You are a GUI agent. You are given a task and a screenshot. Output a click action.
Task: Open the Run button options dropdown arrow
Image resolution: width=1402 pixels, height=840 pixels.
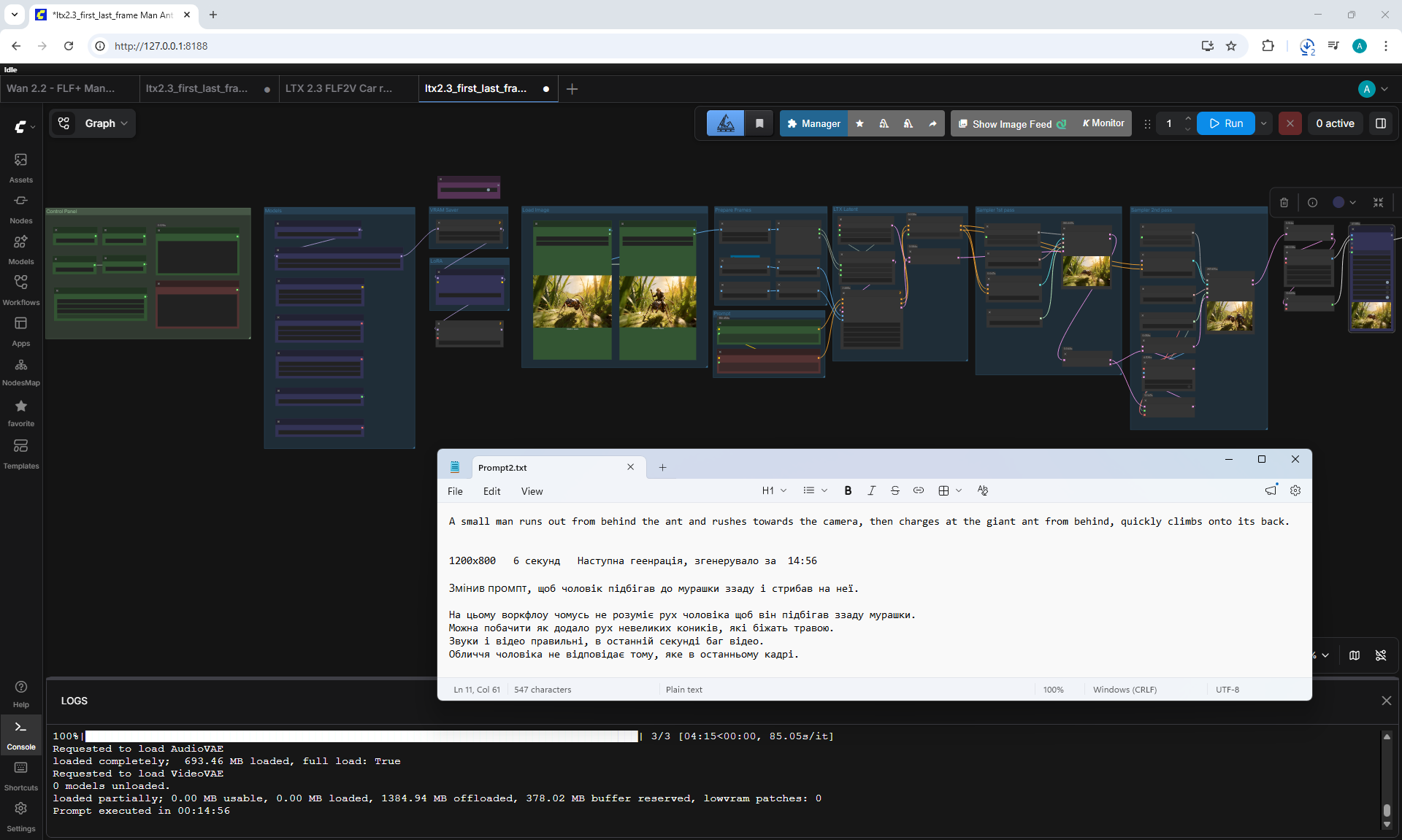tap(1263, 123)
